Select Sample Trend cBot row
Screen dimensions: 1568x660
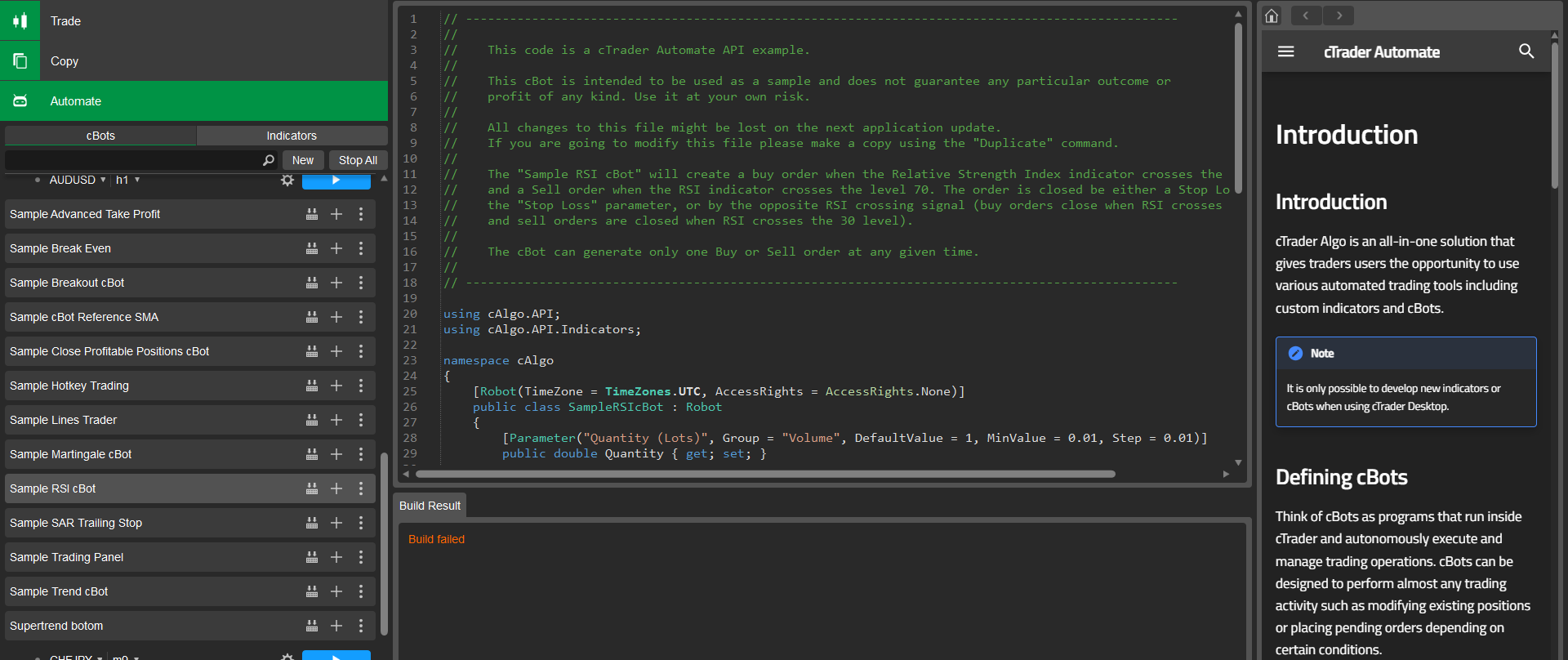click(190, 591)
